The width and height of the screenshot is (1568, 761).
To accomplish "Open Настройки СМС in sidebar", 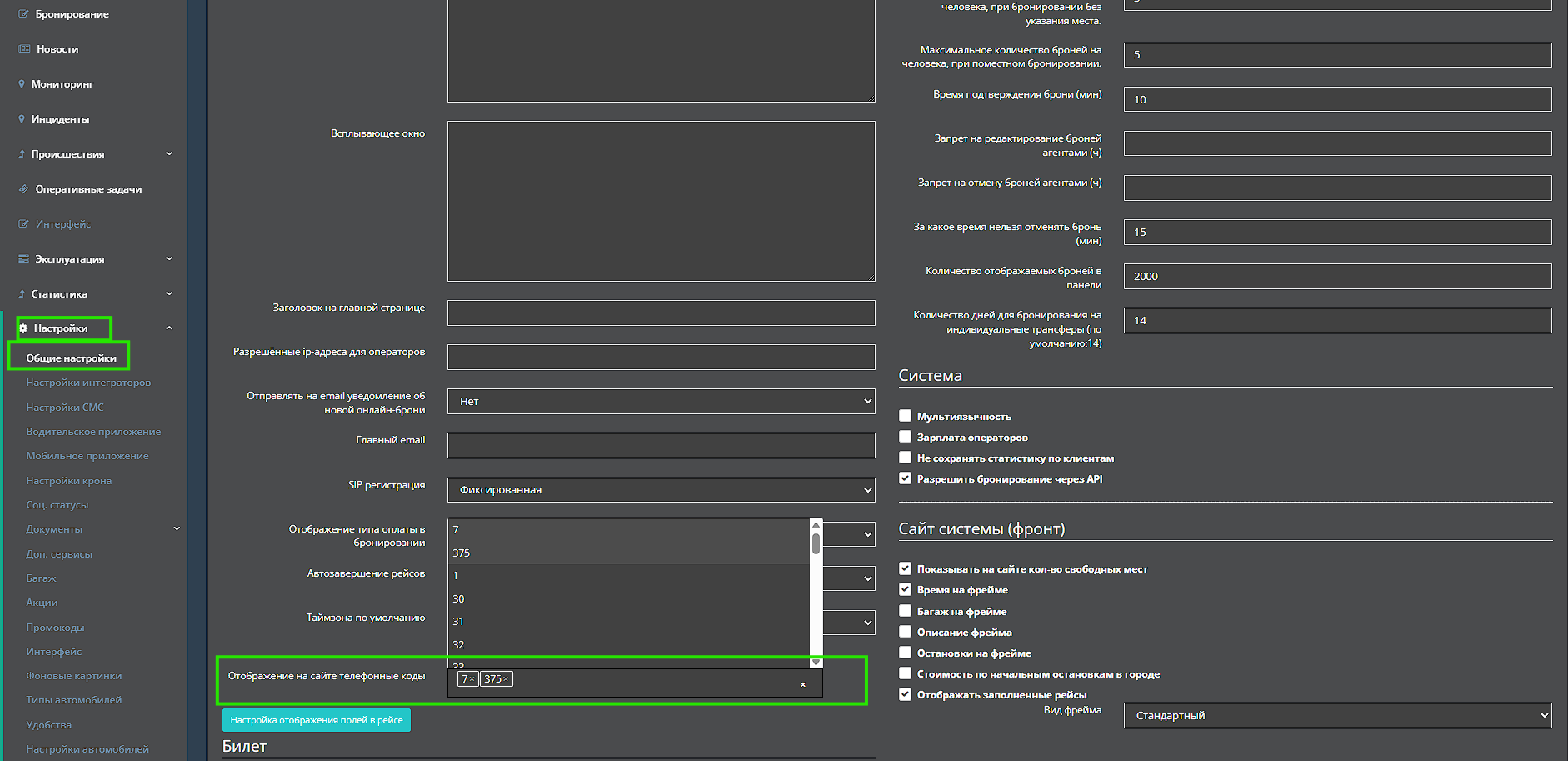I will pos(65,408).
